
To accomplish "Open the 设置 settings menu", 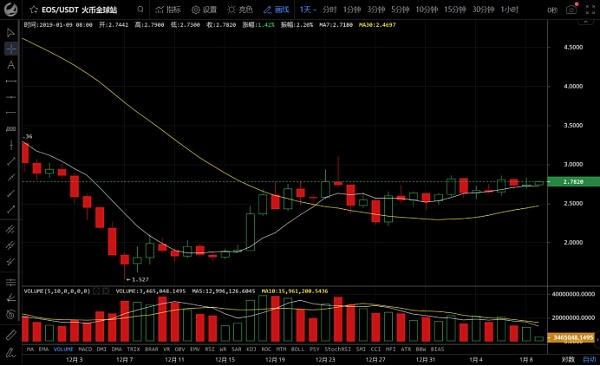I will 204,10.
